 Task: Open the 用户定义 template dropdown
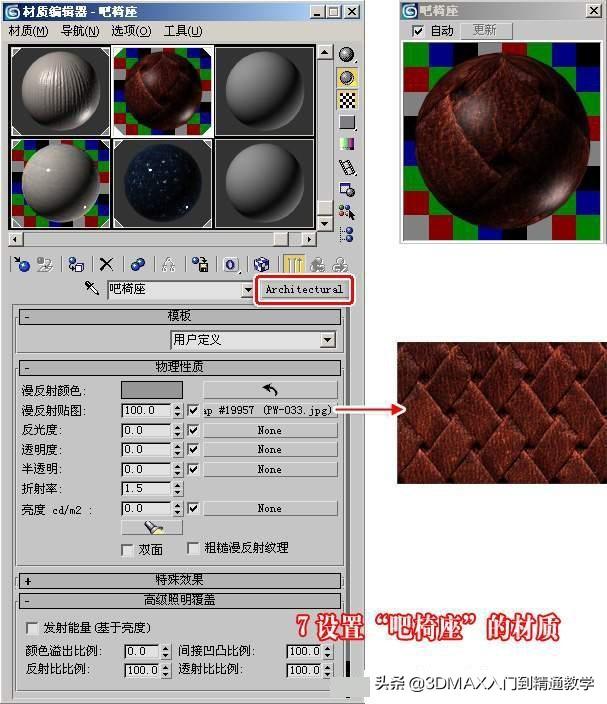[327, 340]
